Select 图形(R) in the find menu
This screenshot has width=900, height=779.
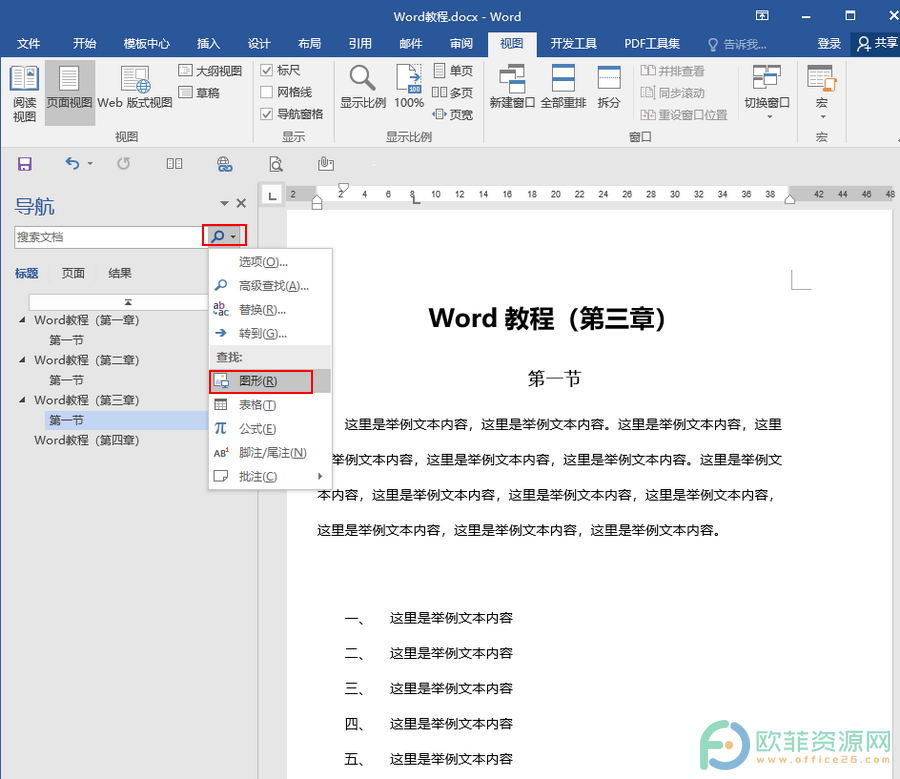coord(270,381)
